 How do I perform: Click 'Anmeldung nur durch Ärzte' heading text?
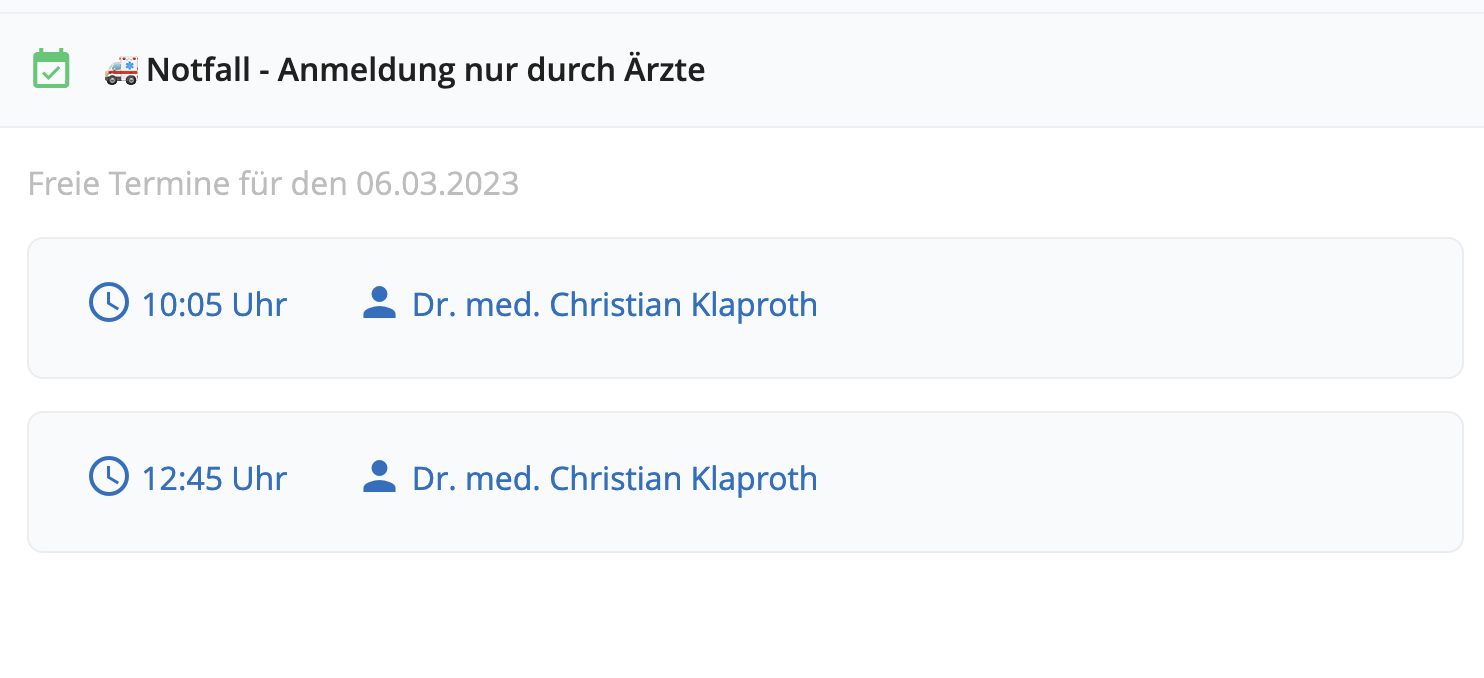click(491, 70)
